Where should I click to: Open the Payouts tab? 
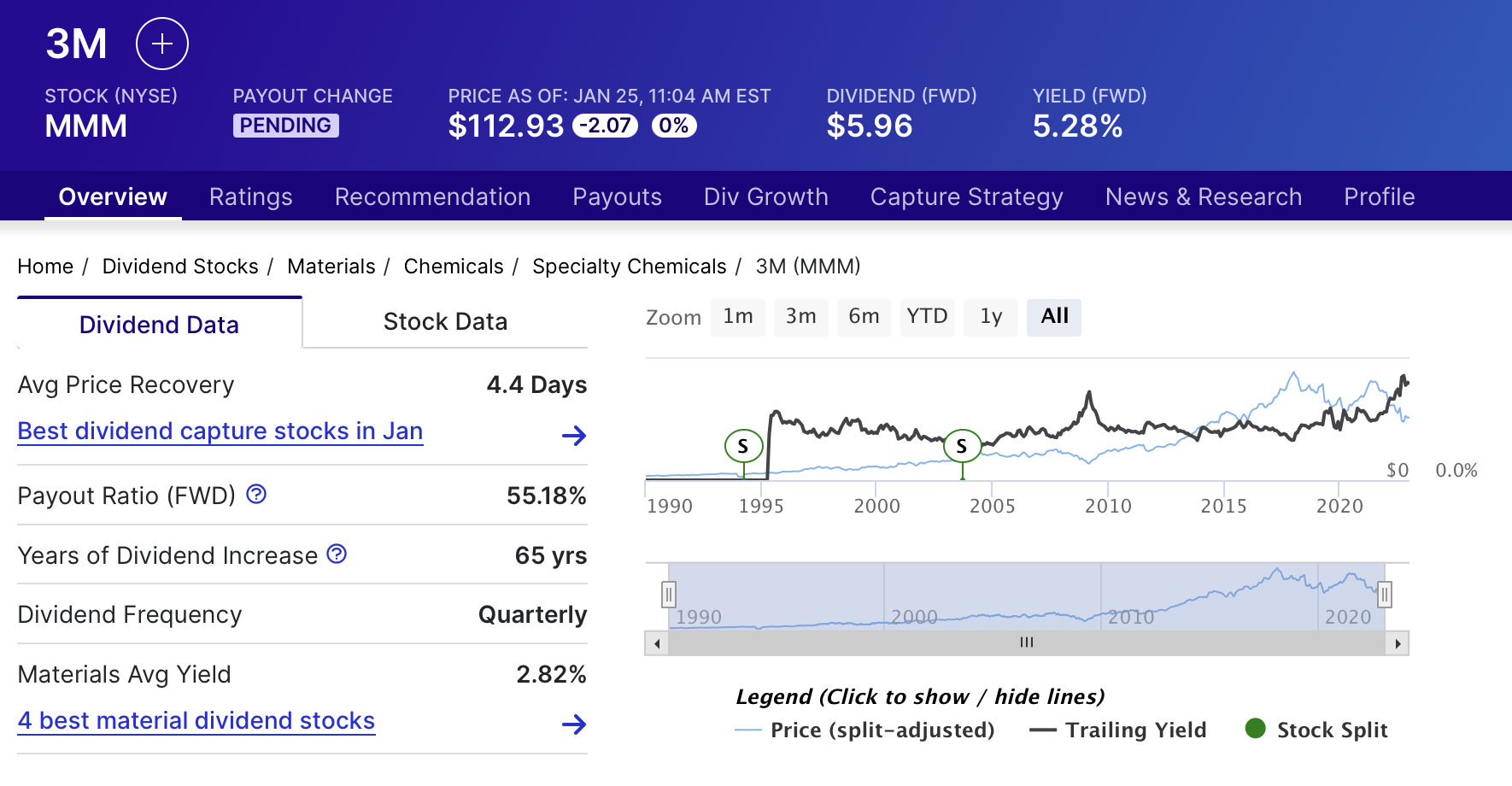pyautogui.click(x=618, y=196)
